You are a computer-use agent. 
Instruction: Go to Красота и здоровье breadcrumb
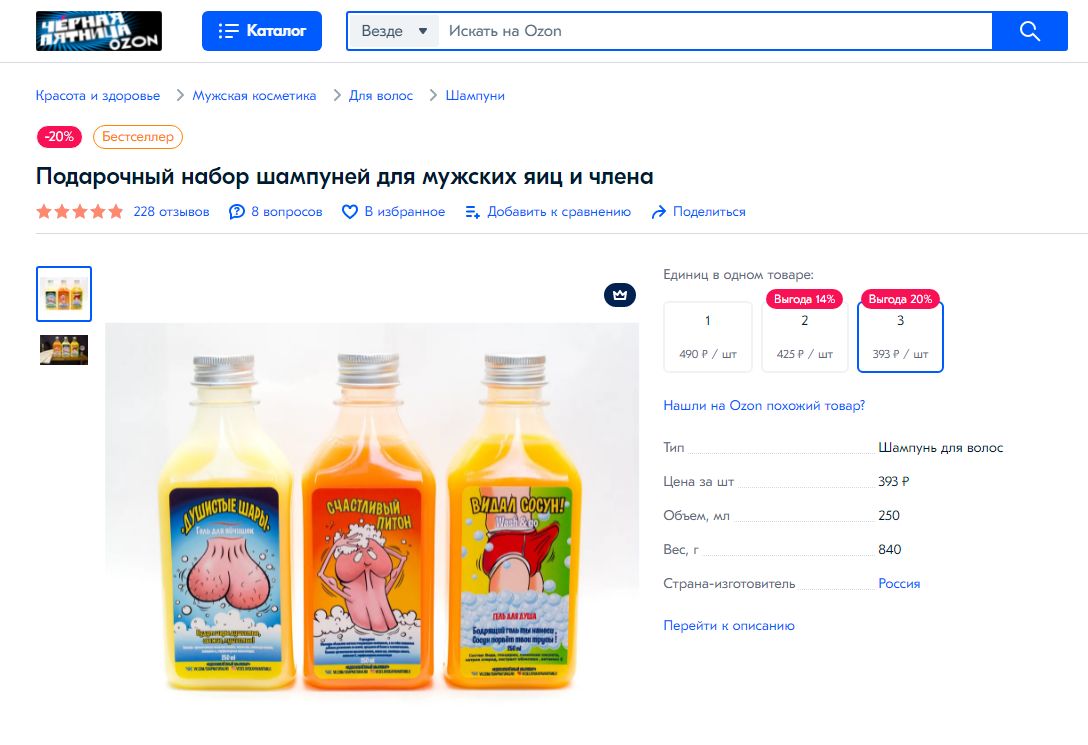[98, 96]
